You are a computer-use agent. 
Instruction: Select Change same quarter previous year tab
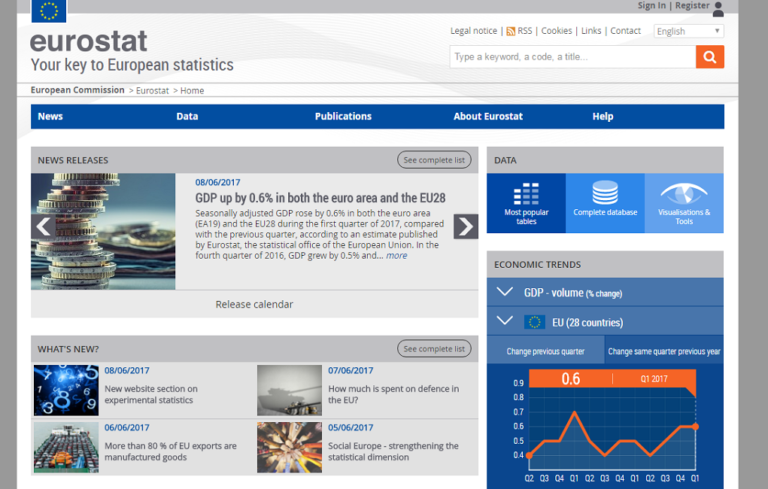pos(664,351)
